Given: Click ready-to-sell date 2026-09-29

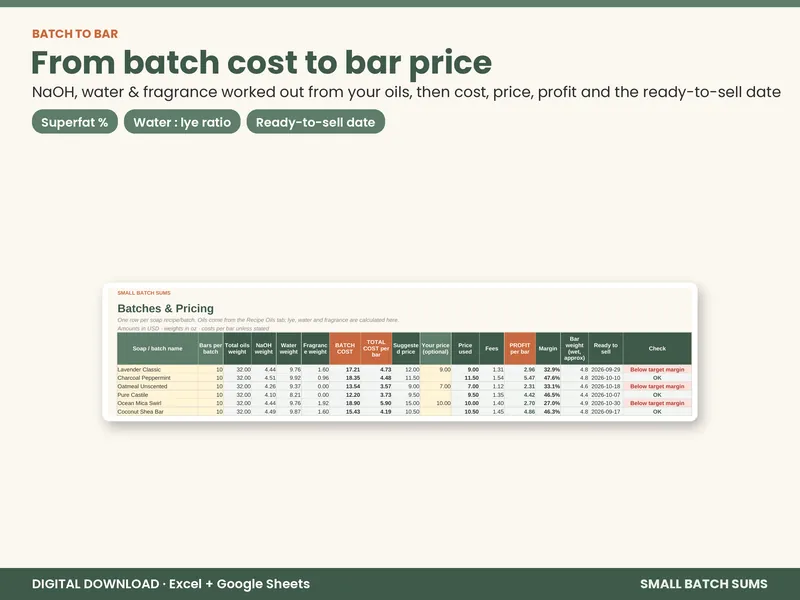Looking at the screenshot, I should [606, 369].
